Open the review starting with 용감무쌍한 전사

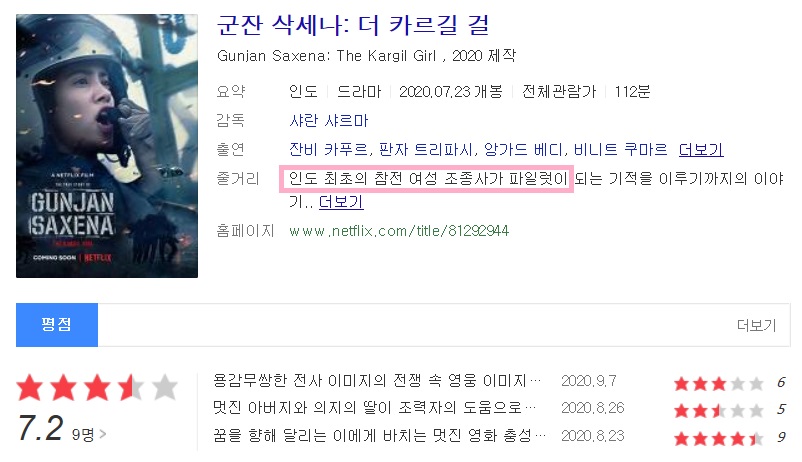pos(377,381)
